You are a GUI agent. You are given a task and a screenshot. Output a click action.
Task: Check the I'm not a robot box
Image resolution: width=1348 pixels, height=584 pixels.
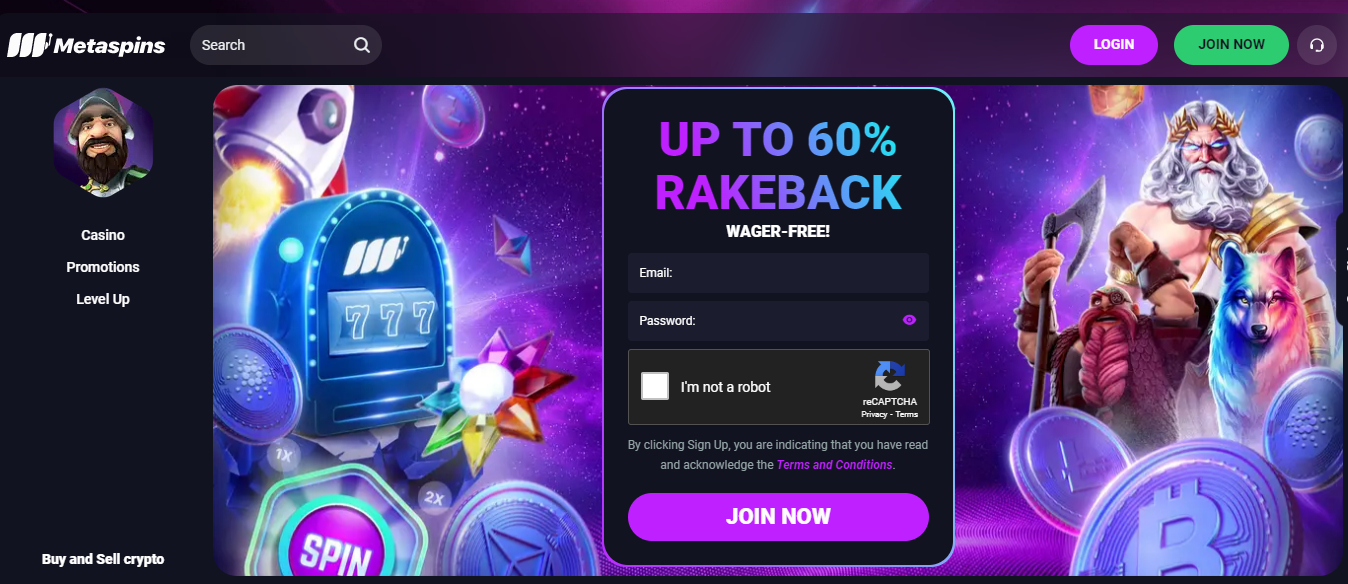pos(655,386)
